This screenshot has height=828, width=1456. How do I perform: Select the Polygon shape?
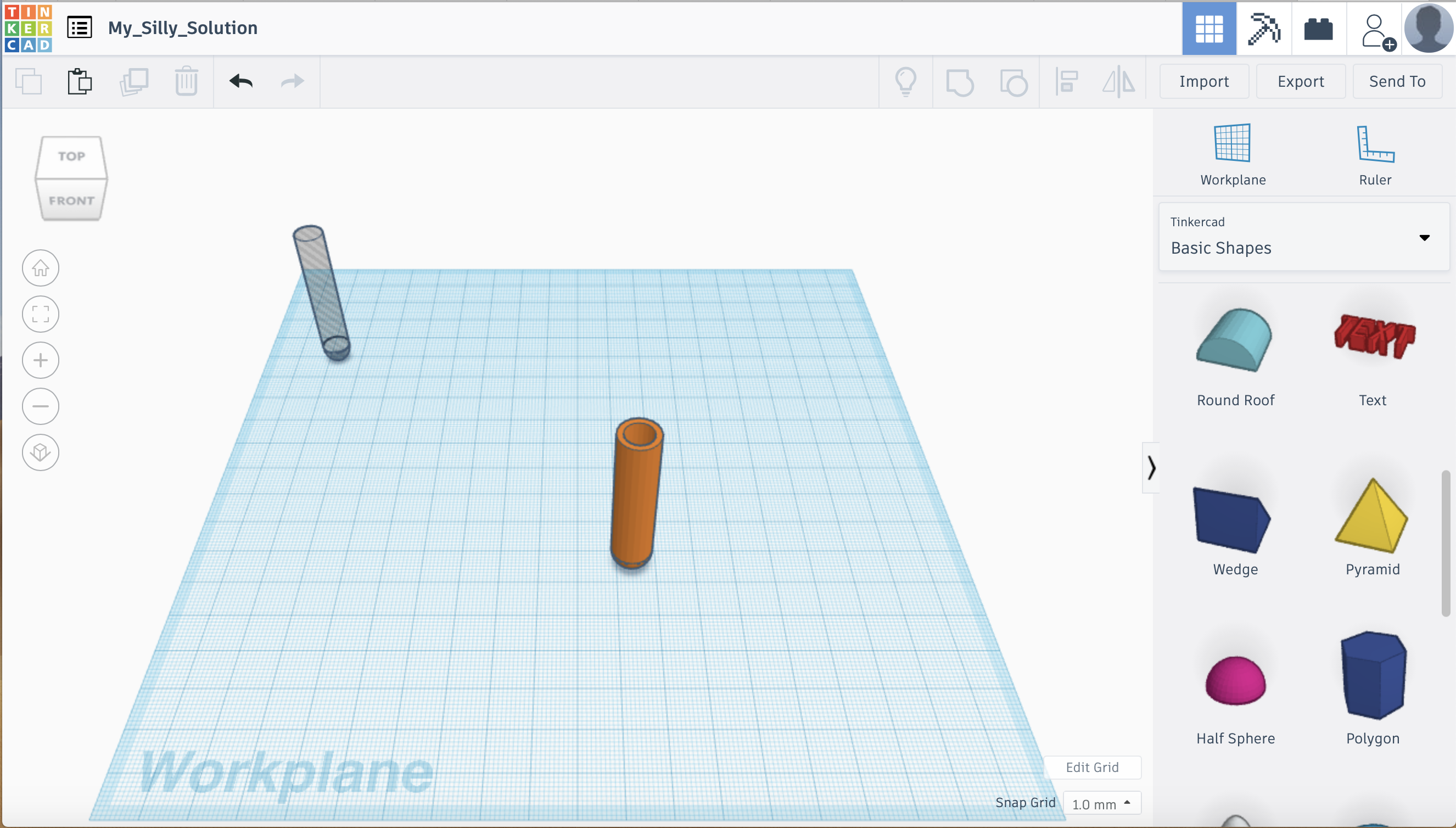(1373, 688)
